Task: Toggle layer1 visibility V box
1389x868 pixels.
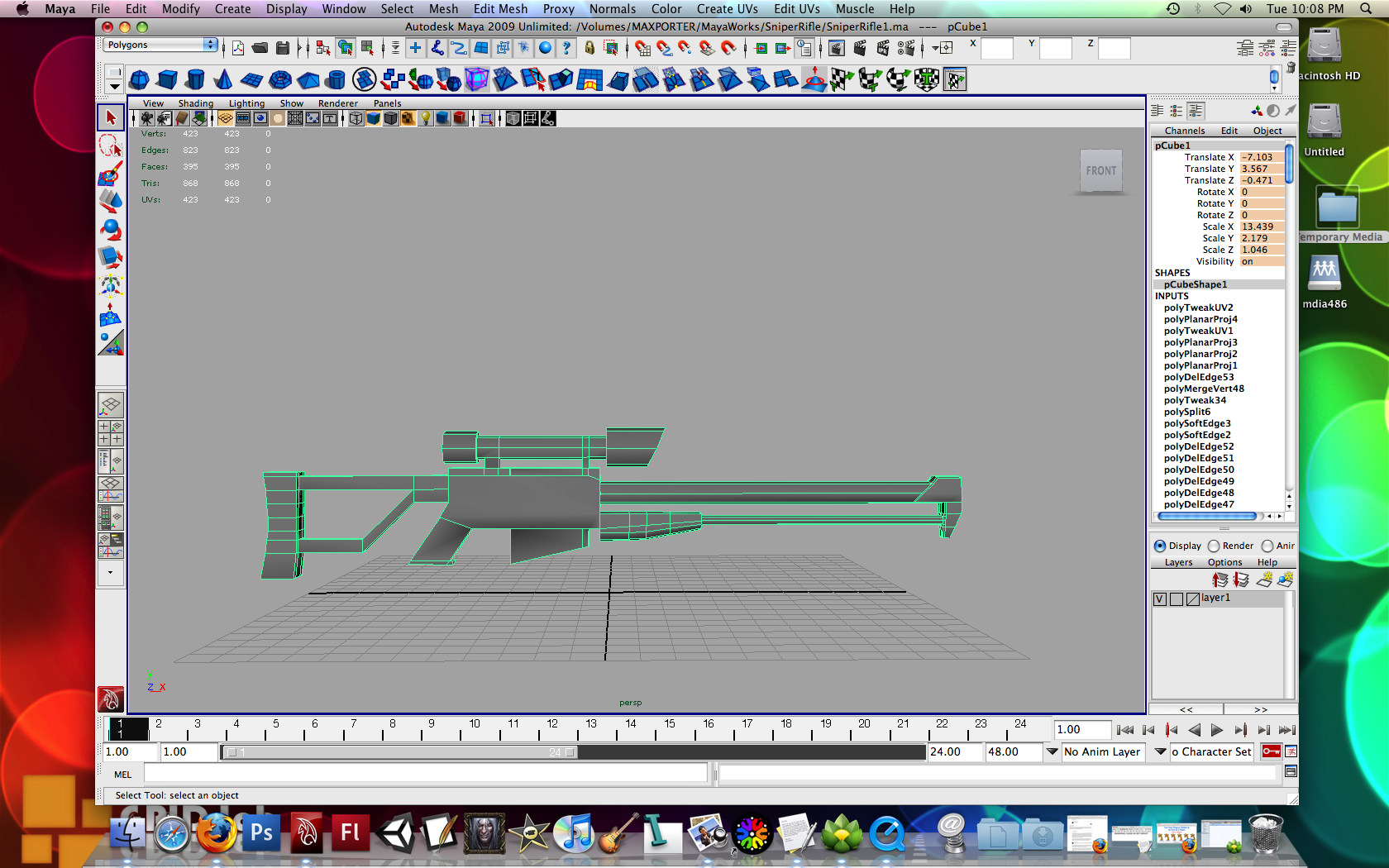Action: [x=1160, y=599]
